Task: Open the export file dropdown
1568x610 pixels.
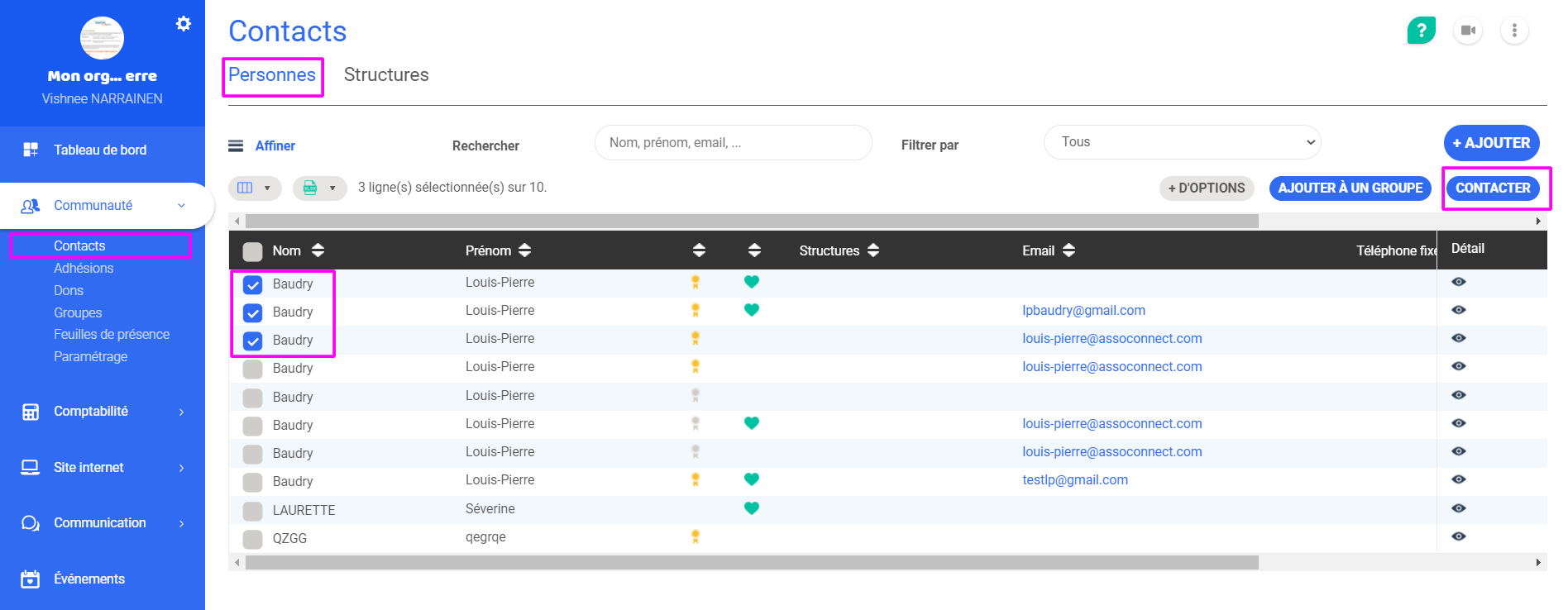Action: point(320,188)
